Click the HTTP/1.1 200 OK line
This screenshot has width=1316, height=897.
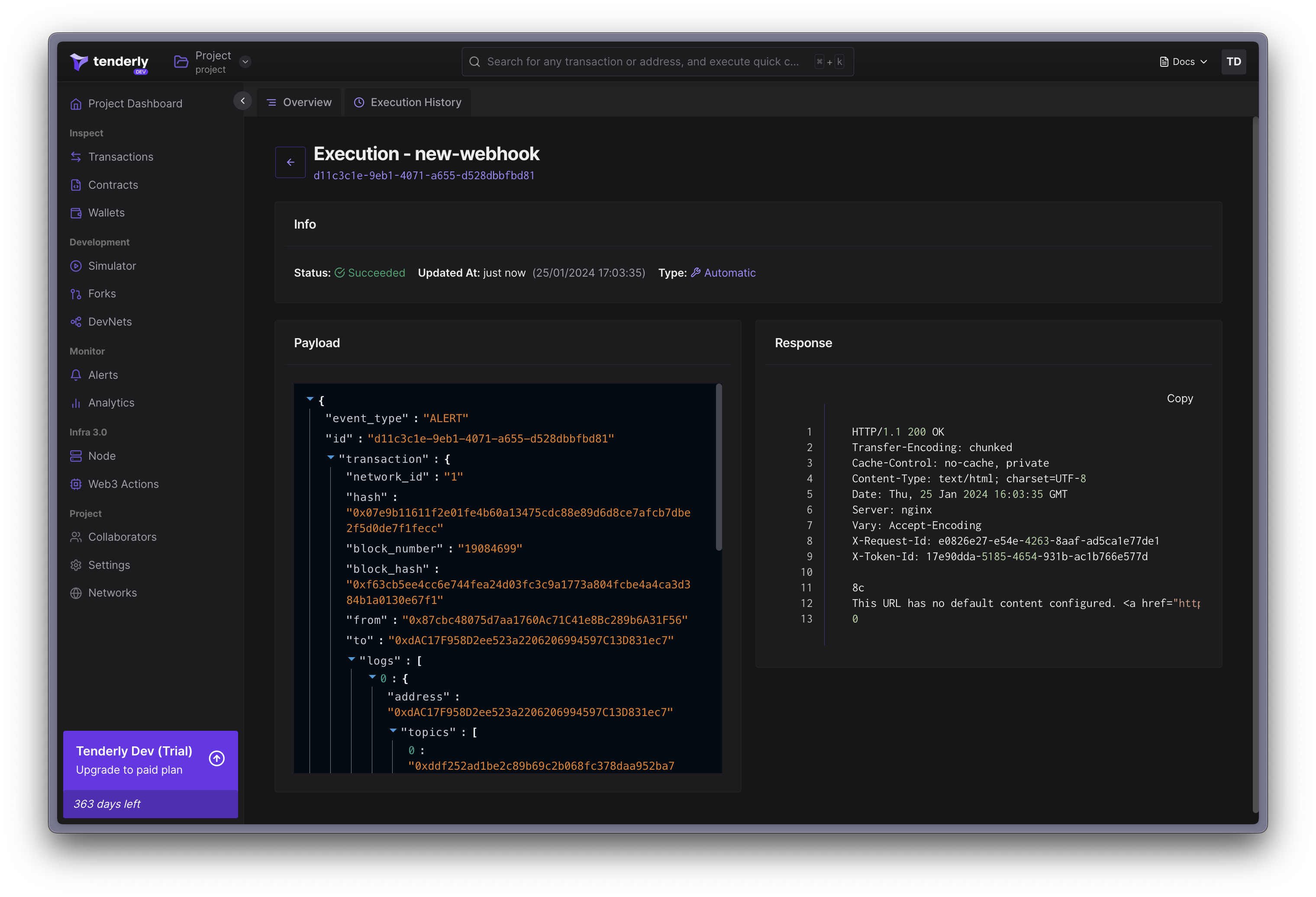(898, 432)
